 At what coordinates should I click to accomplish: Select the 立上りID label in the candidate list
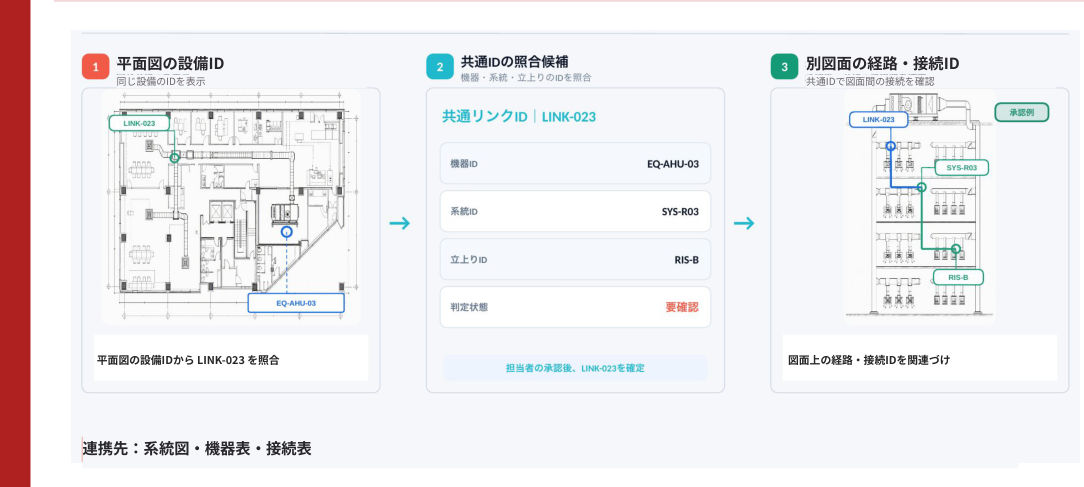tap(468, 260)
